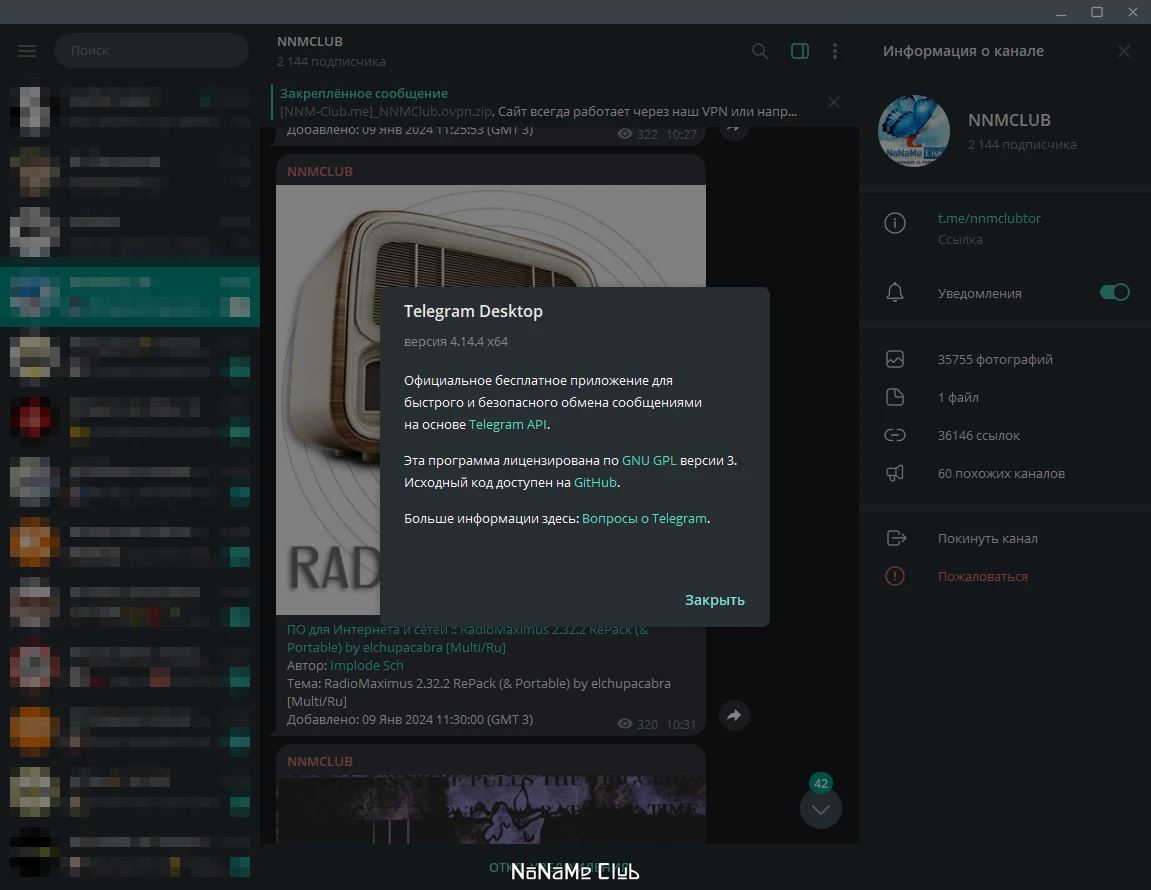Click the Report exclamation icon
The image size is (1151, 890).
click(895, 576)
